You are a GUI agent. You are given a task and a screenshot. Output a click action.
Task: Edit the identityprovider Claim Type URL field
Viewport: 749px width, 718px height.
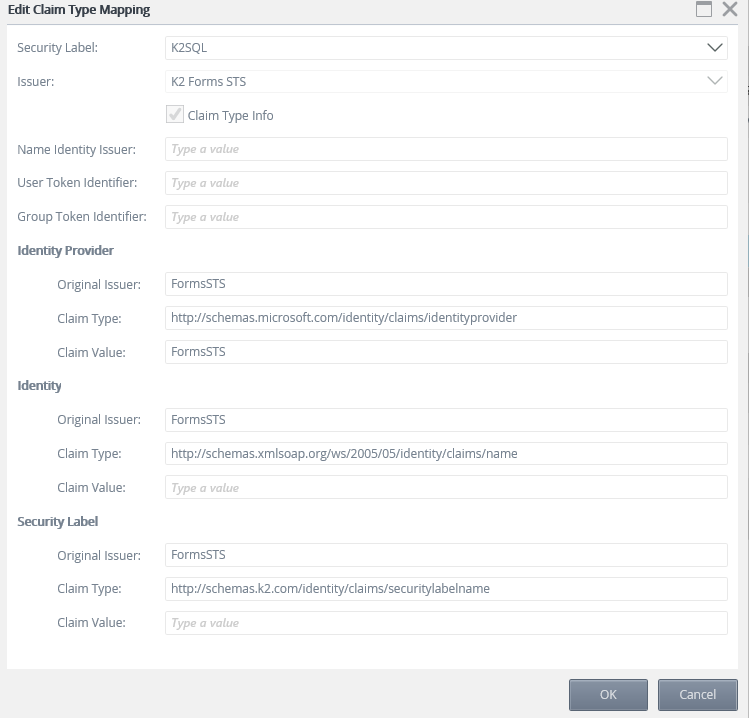pos(446,318)
